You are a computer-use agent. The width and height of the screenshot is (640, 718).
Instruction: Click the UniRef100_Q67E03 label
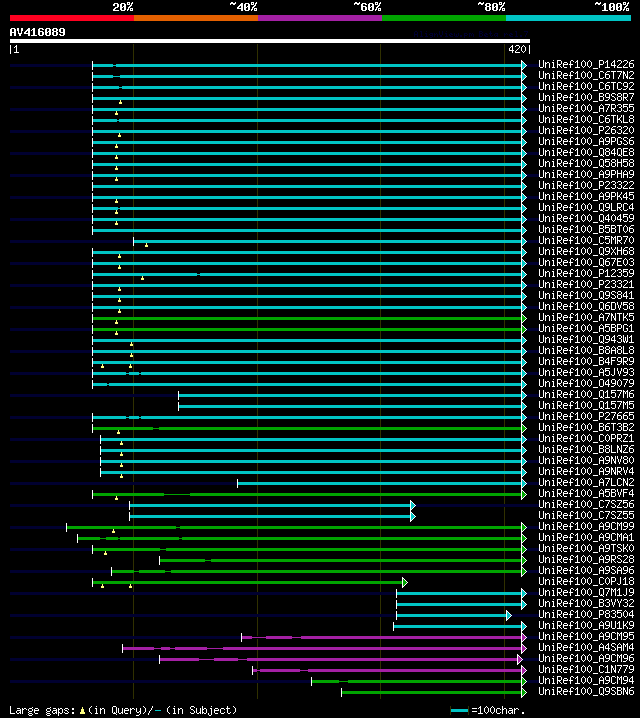click(x=586, y=262)
